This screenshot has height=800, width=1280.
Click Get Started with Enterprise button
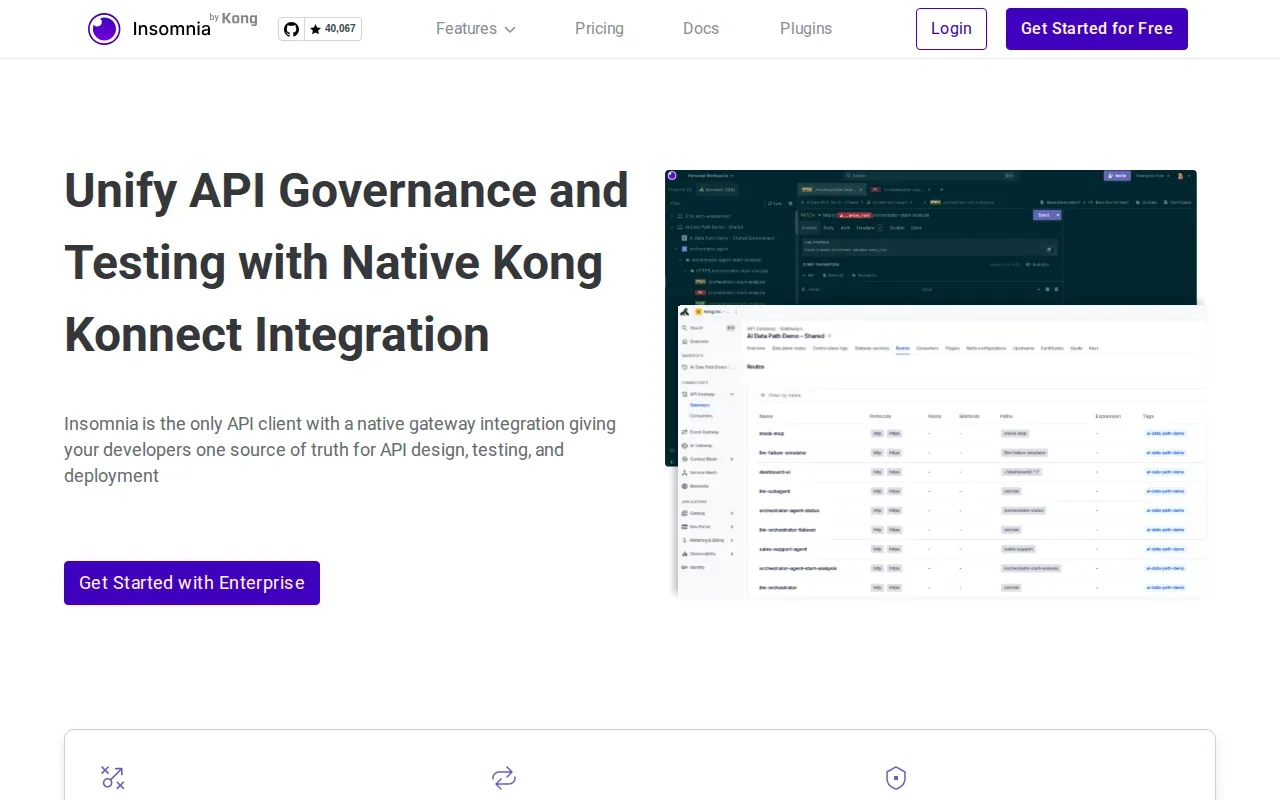192,583
